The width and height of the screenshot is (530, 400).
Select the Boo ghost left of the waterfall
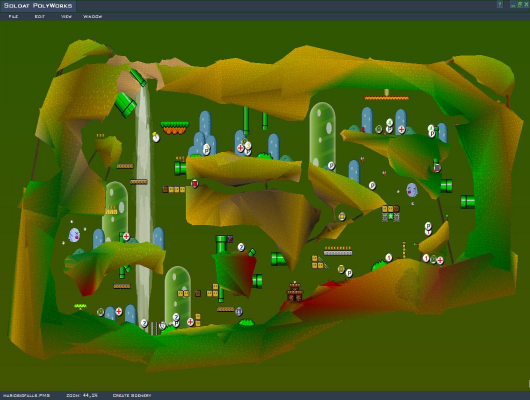[x=74, y=235]
